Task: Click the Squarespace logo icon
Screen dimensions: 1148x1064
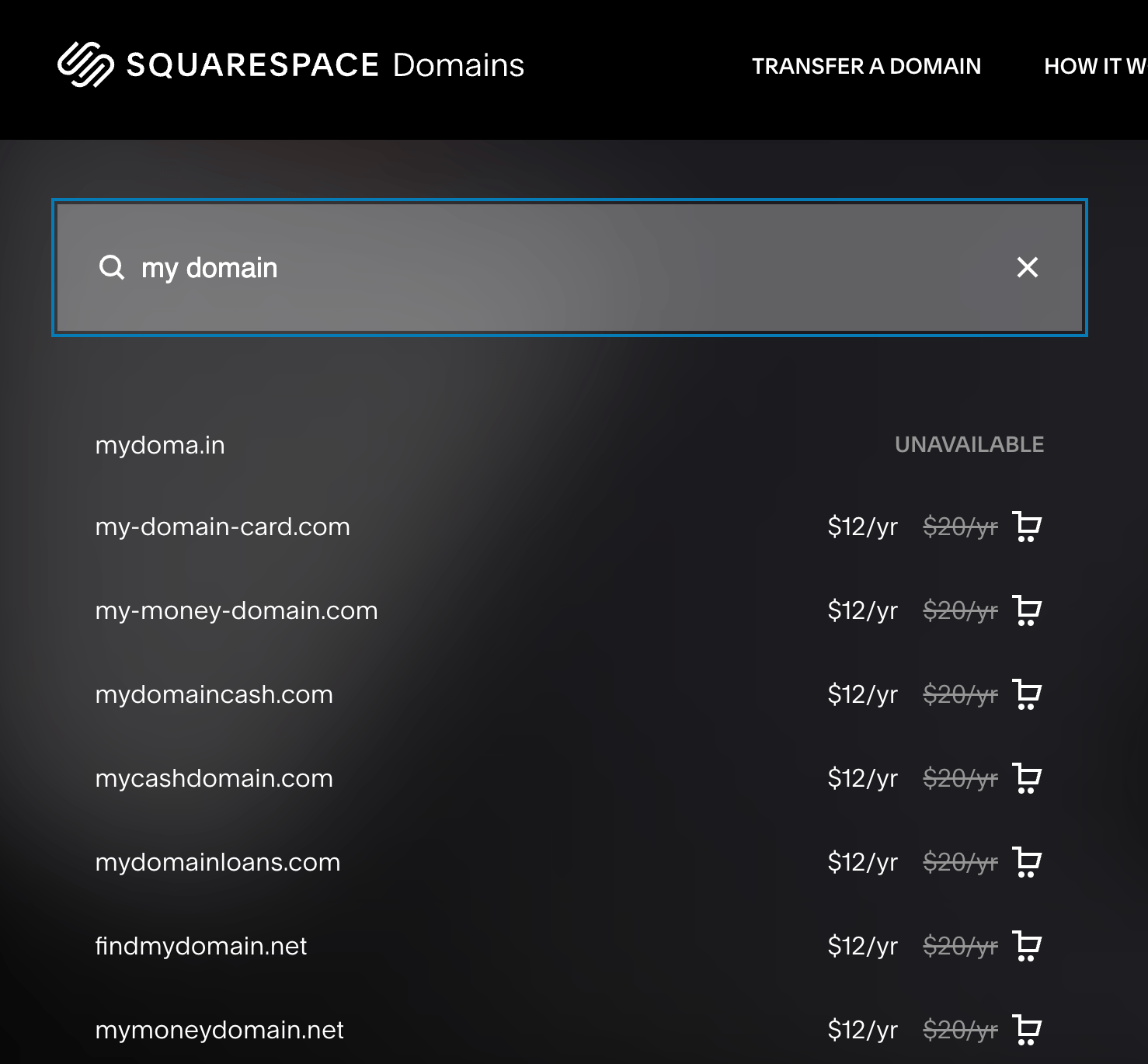Action: click(85, 65)
